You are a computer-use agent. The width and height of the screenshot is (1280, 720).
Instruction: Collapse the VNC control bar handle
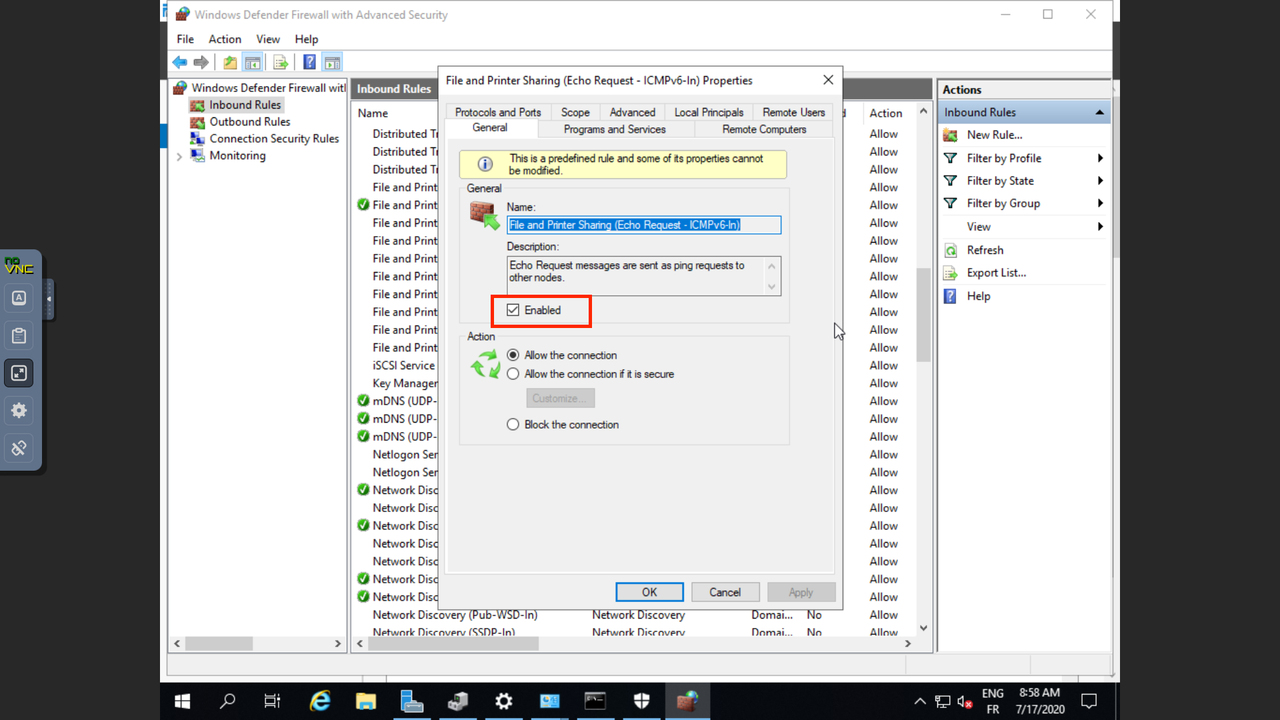(49, 298)
